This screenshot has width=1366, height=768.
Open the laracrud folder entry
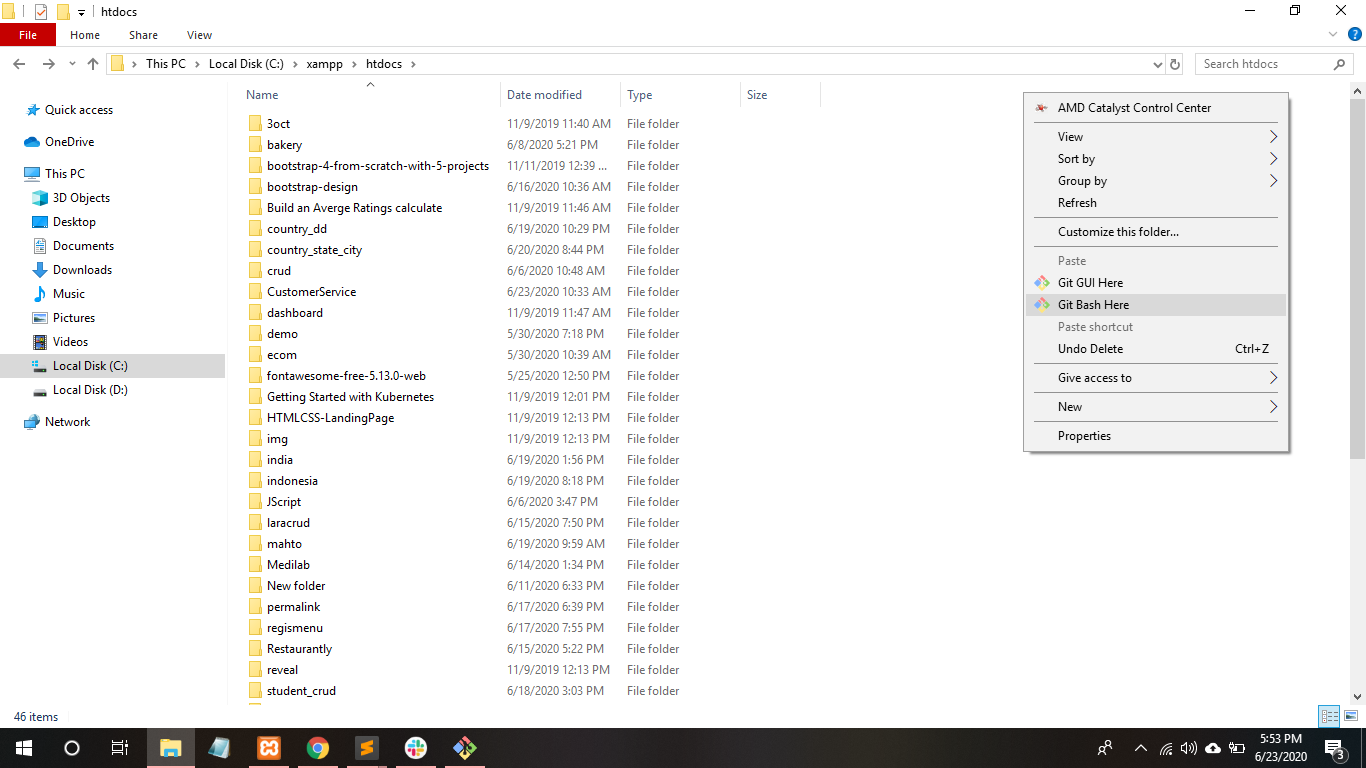pos(288,523)
